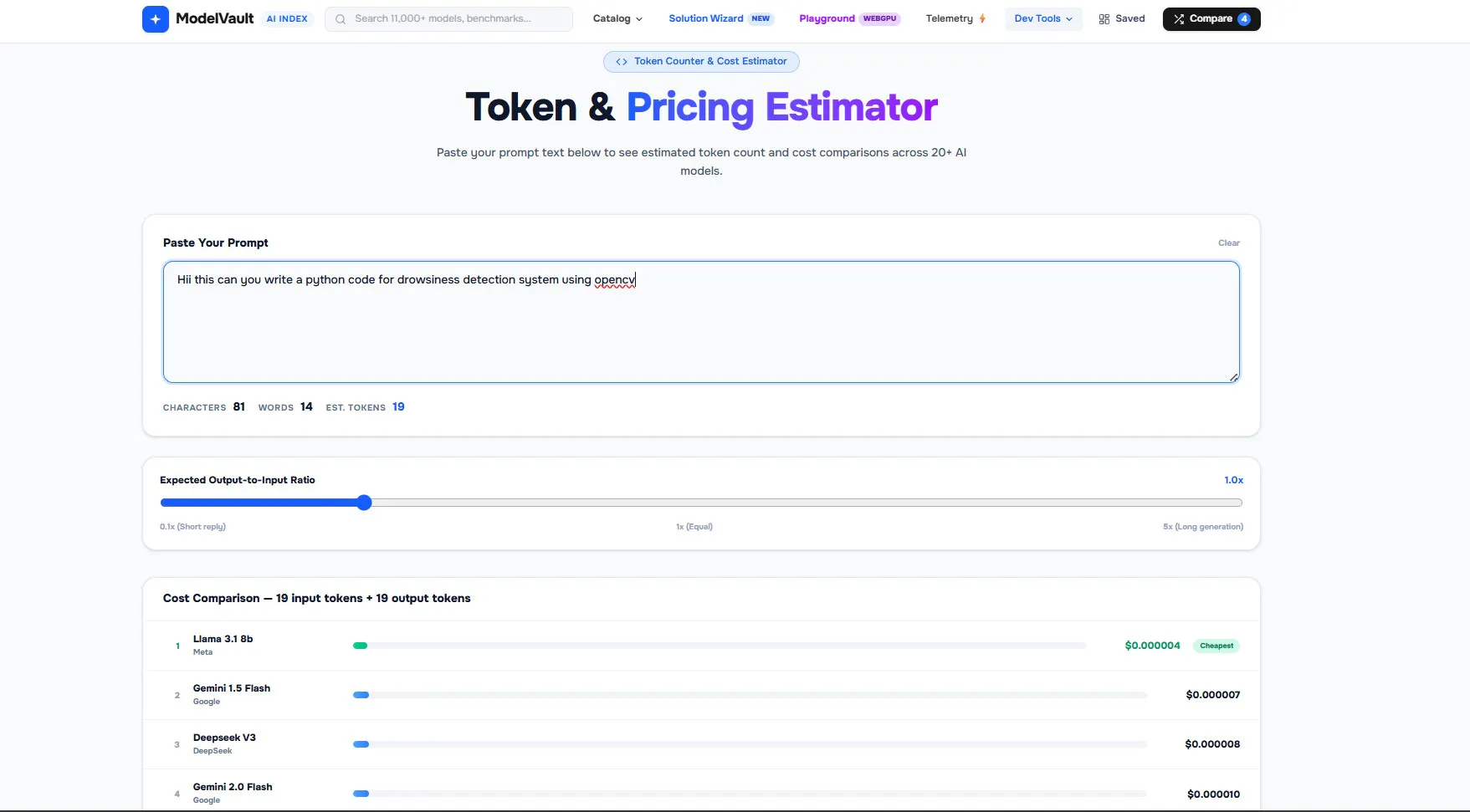
Task: Click the ModelVault brand name
Action: point(215,18)
